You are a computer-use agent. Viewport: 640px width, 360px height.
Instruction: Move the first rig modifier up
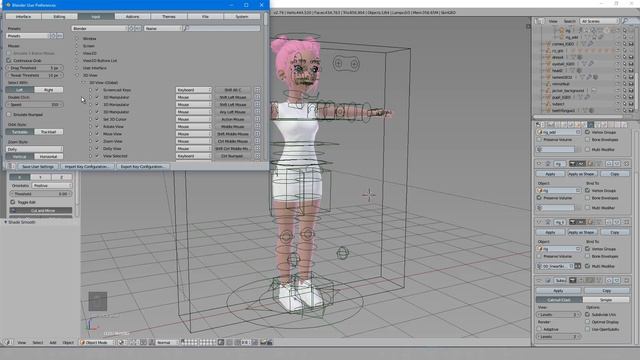(609, 164)
